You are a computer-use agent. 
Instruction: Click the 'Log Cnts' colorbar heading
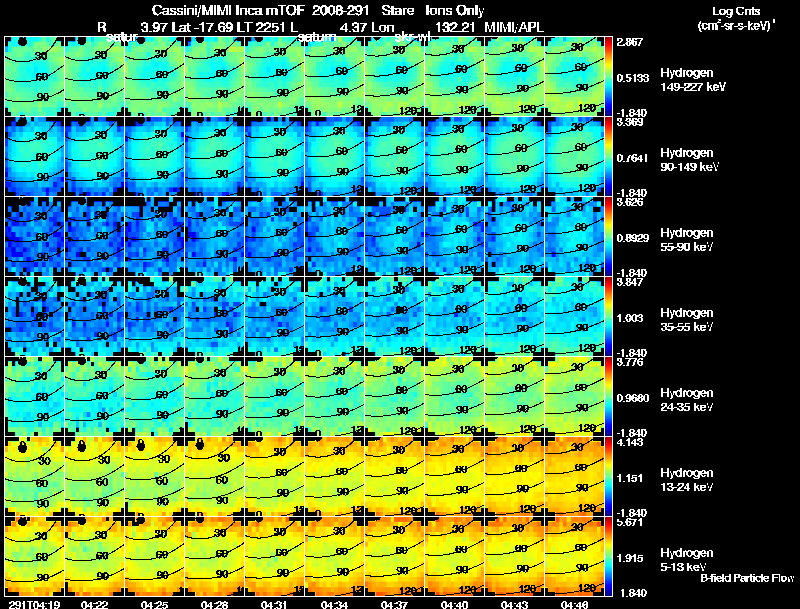pos(736,11)
